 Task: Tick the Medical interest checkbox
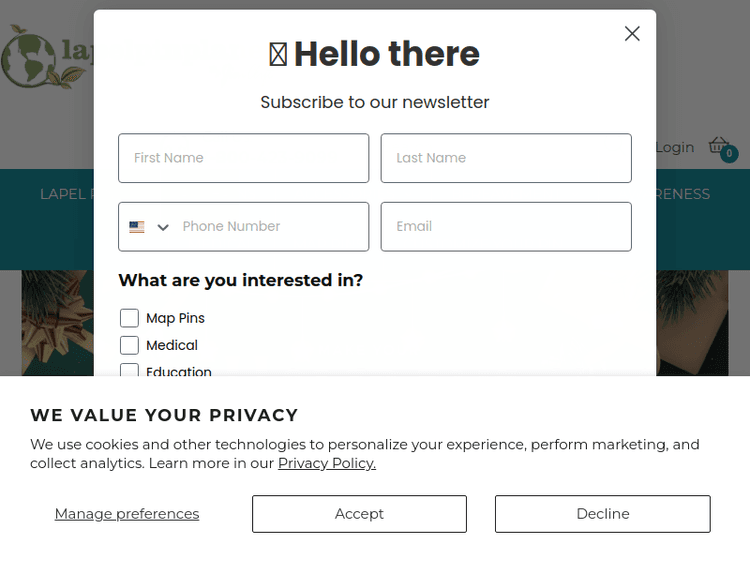[x=129, y=345]
